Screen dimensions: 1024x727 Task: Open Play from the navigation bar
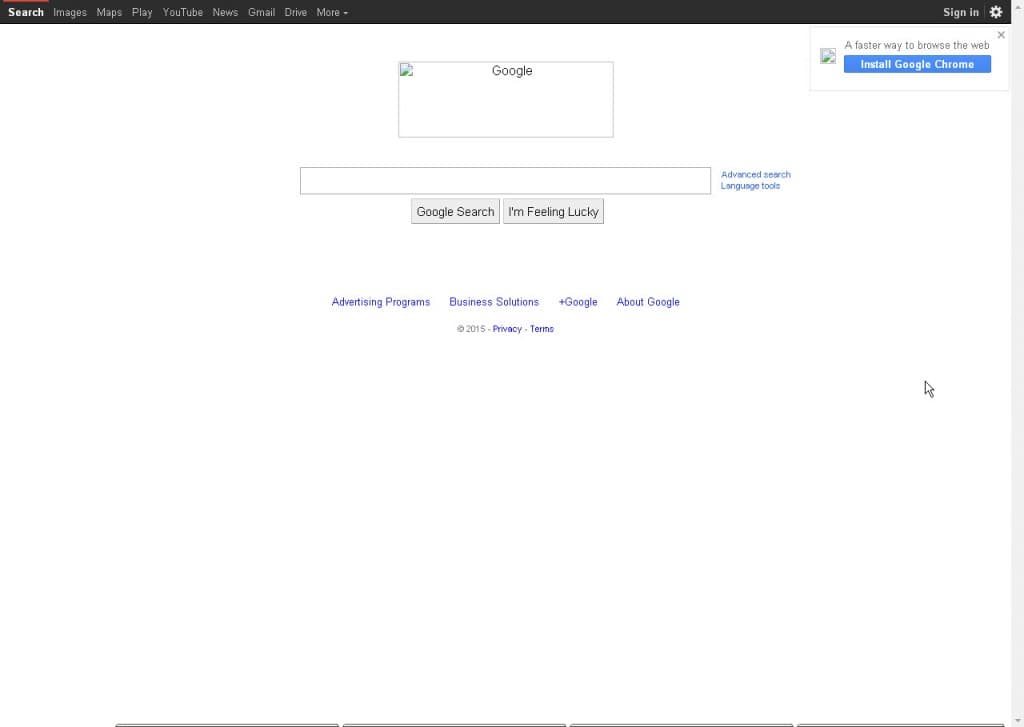click(x=142, y=12)
